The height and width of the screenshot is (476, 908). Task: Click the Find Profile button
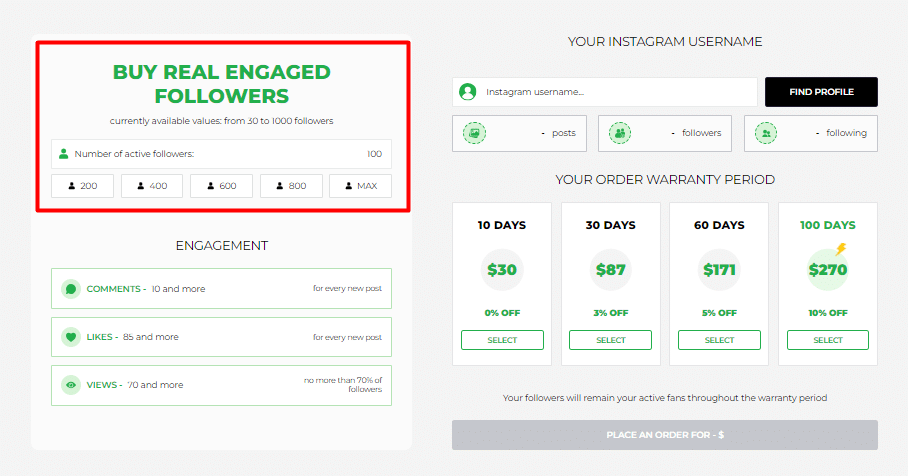821,91
